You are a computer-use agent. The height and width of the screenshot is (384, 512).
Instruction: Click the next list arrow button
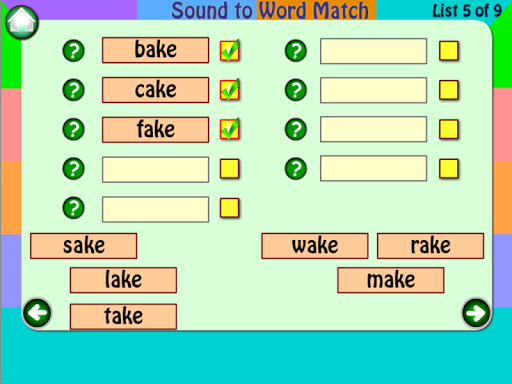point(476,313)
